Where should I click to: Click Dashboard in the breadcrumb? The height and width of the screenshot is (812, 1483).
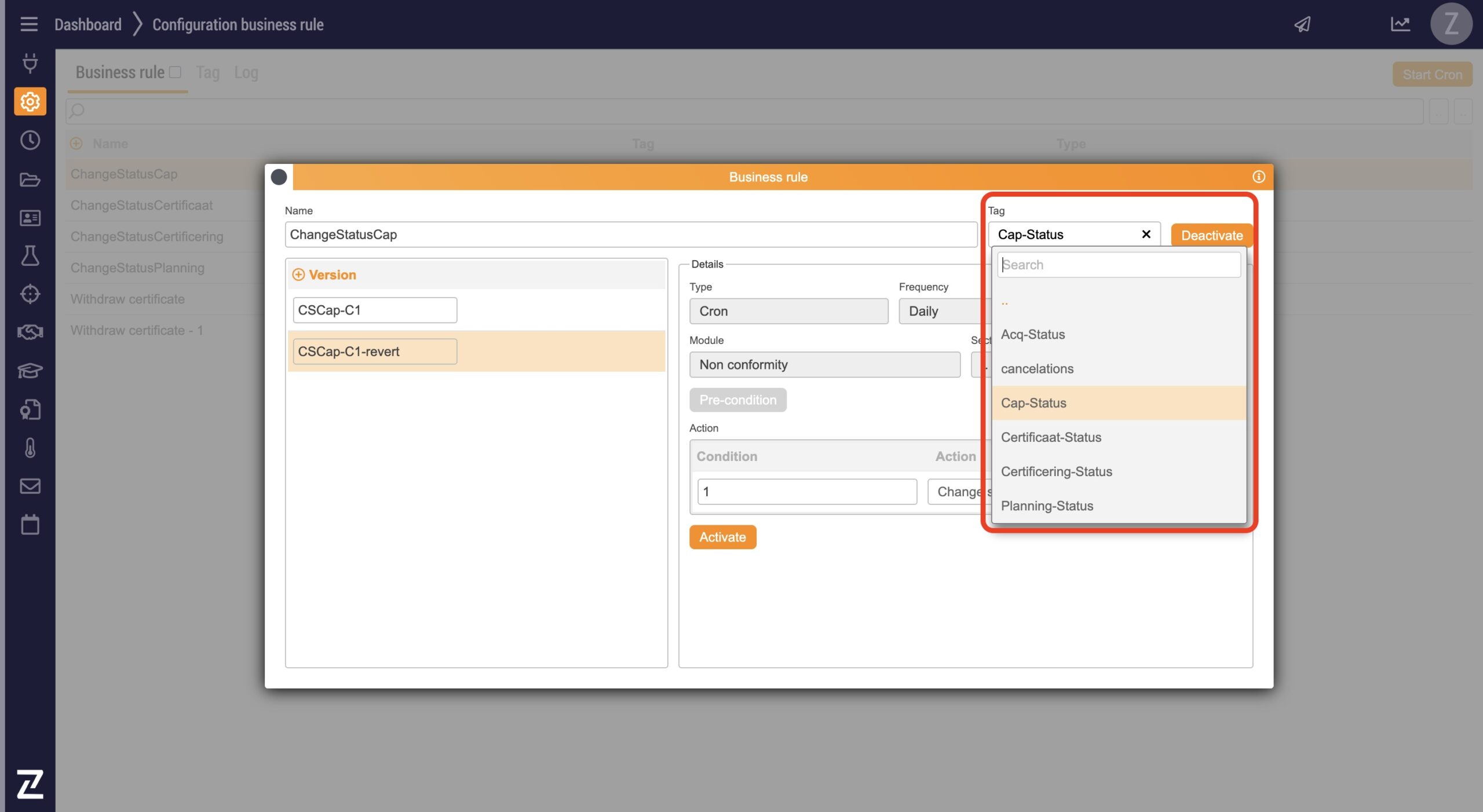click(x=88, y=24)
